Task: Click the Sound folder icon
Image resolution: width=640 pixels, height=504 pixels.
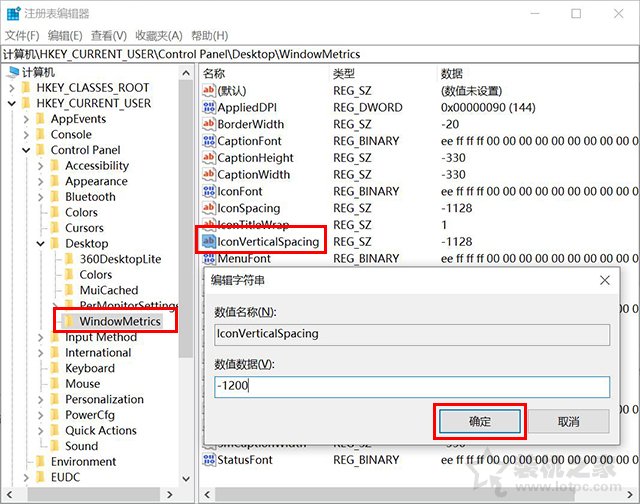Action: click(x=55, y=446)
